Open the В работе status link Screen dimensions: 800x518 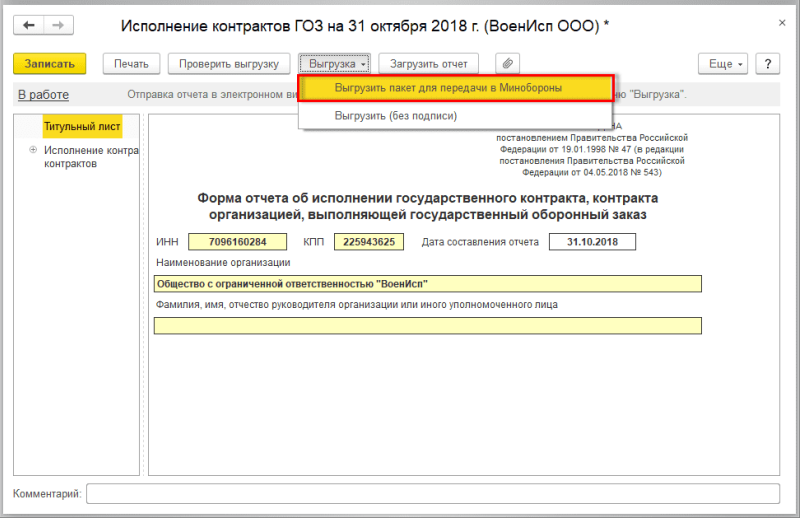click(x=43, y=95)
